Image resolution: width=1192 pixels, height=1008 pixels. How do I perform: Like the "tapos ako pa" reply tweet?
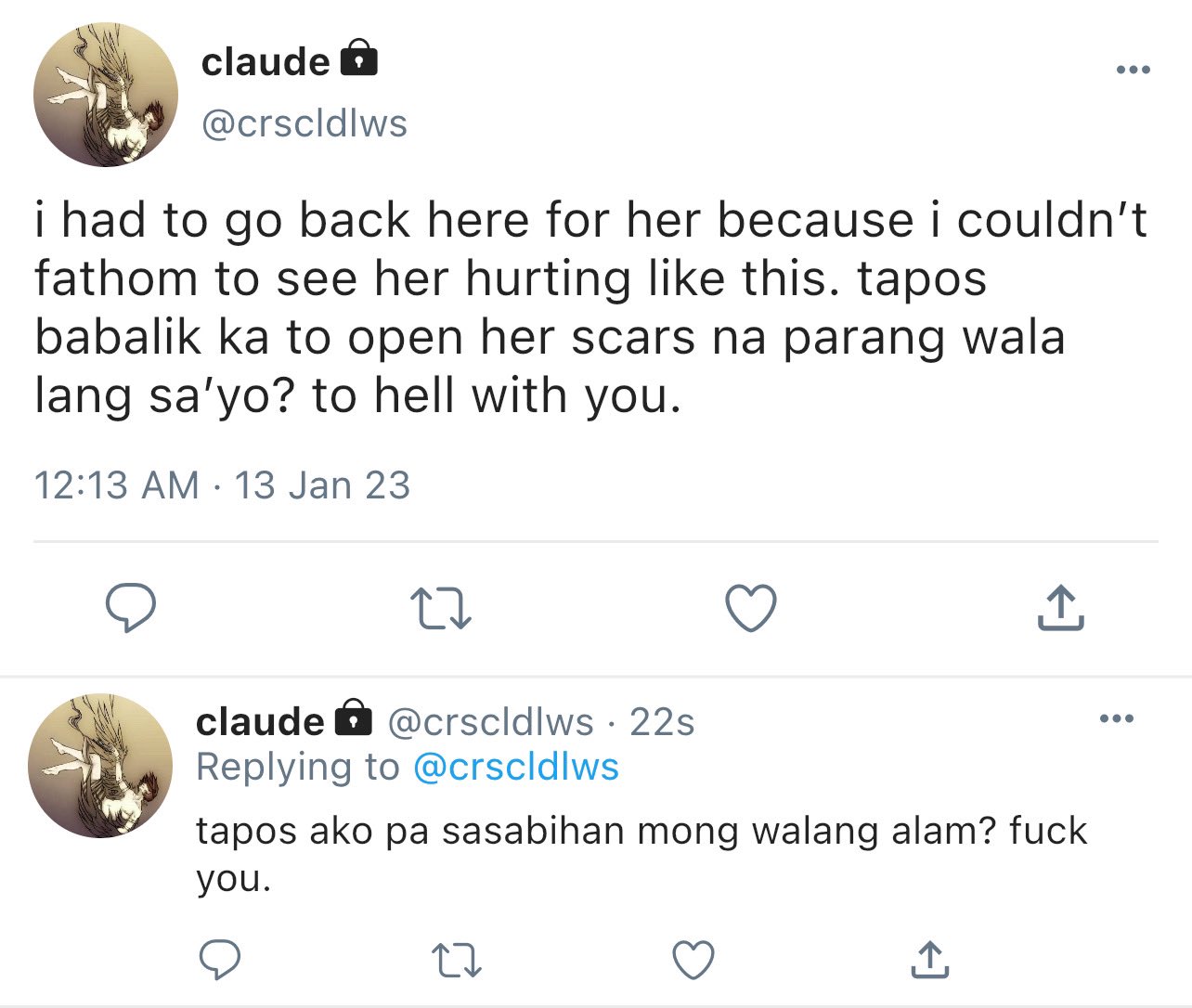click(693, 961)
